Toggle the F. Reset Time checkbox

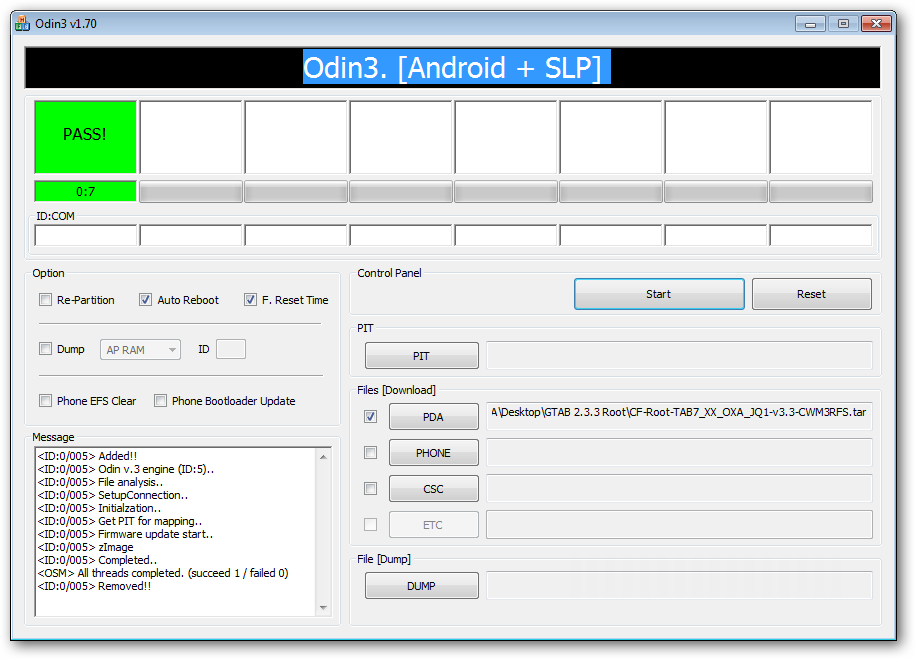(250, 300)
